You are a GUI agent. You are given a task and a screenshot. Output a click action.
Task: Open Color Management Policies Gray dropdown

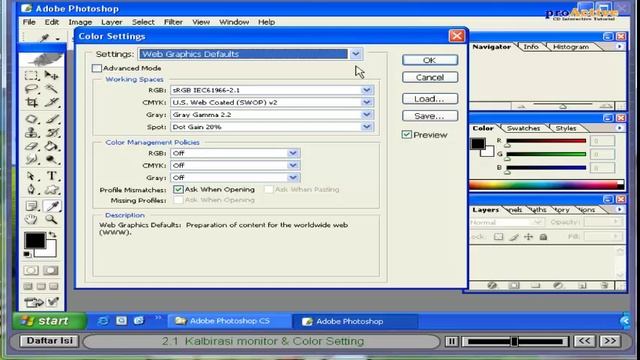235,178
